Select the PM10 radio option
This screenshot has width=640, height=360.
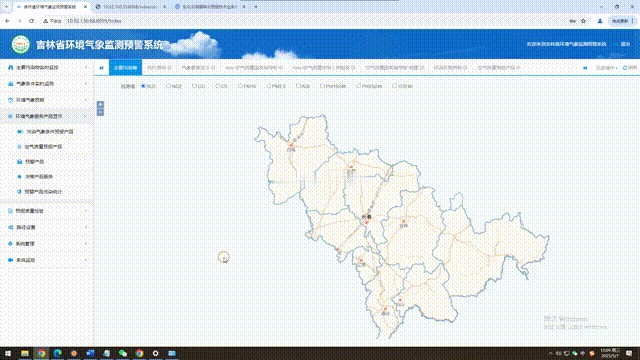coord(240,86)
